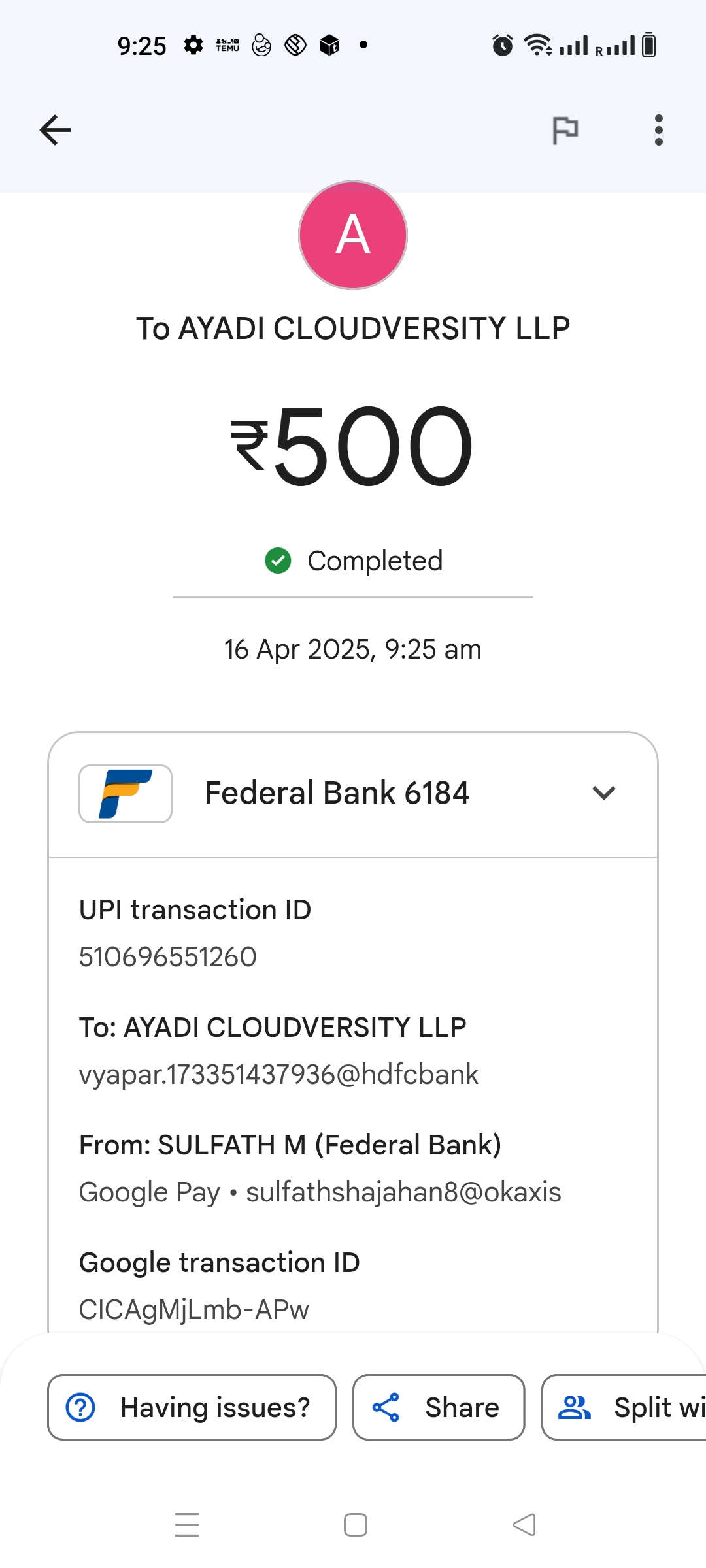Tap the green Completed checkmark icon
The image size is (706, 1568).
[x=278, y=561]
